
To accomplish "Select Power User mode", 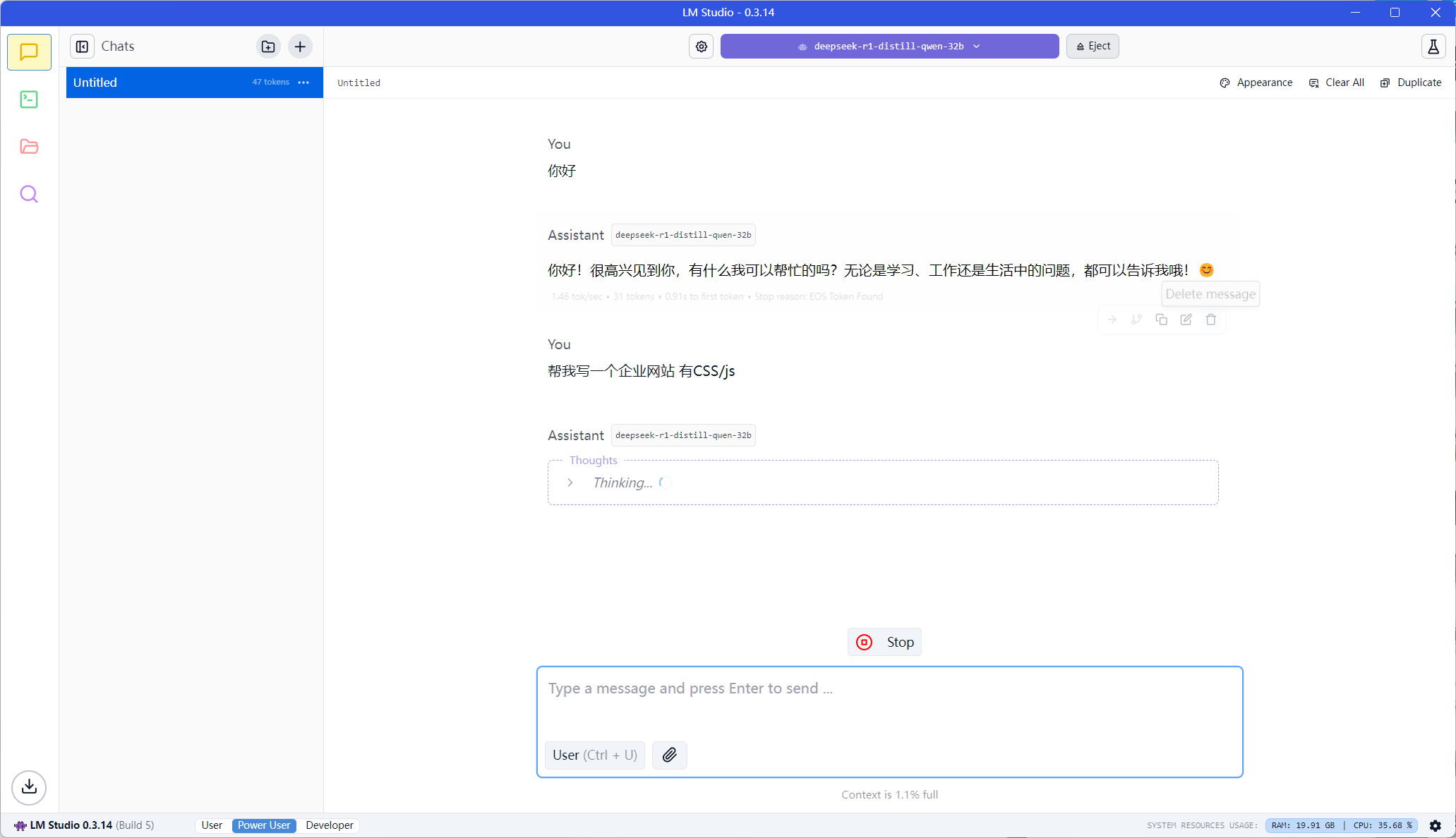I will 264,825.
